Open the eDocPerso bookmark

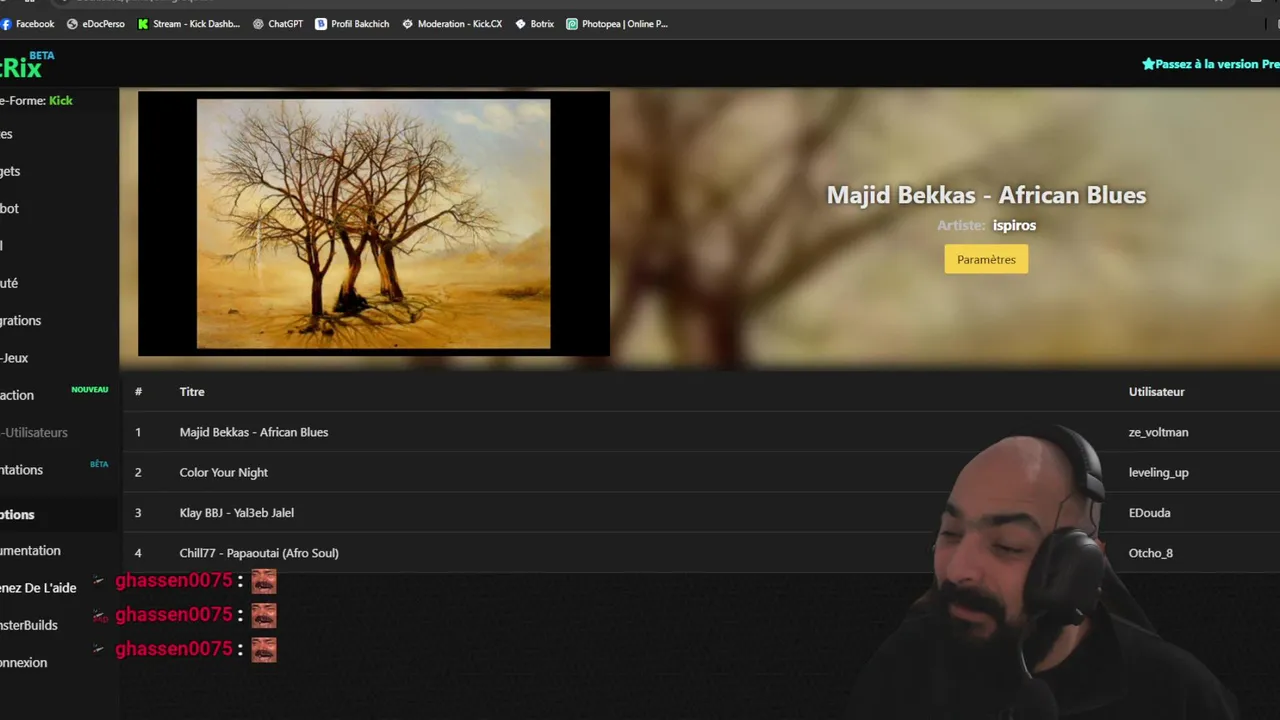pyautogui.click(x=96, y=24)
